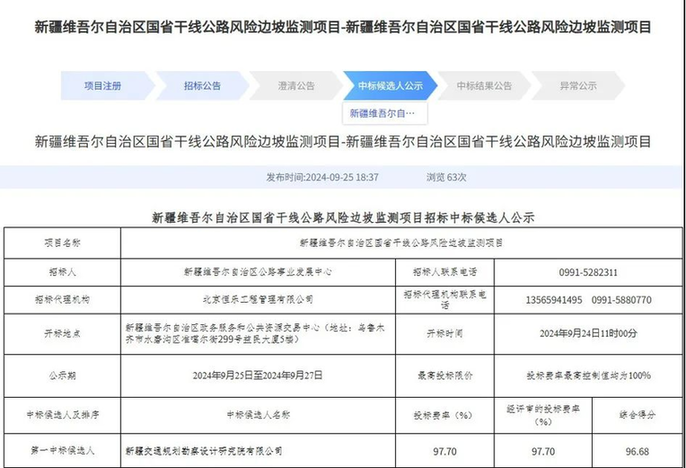This screenshot has width=686, height=468.
Task: Select the 澄清公告 step
Action: tap(296, 86)
